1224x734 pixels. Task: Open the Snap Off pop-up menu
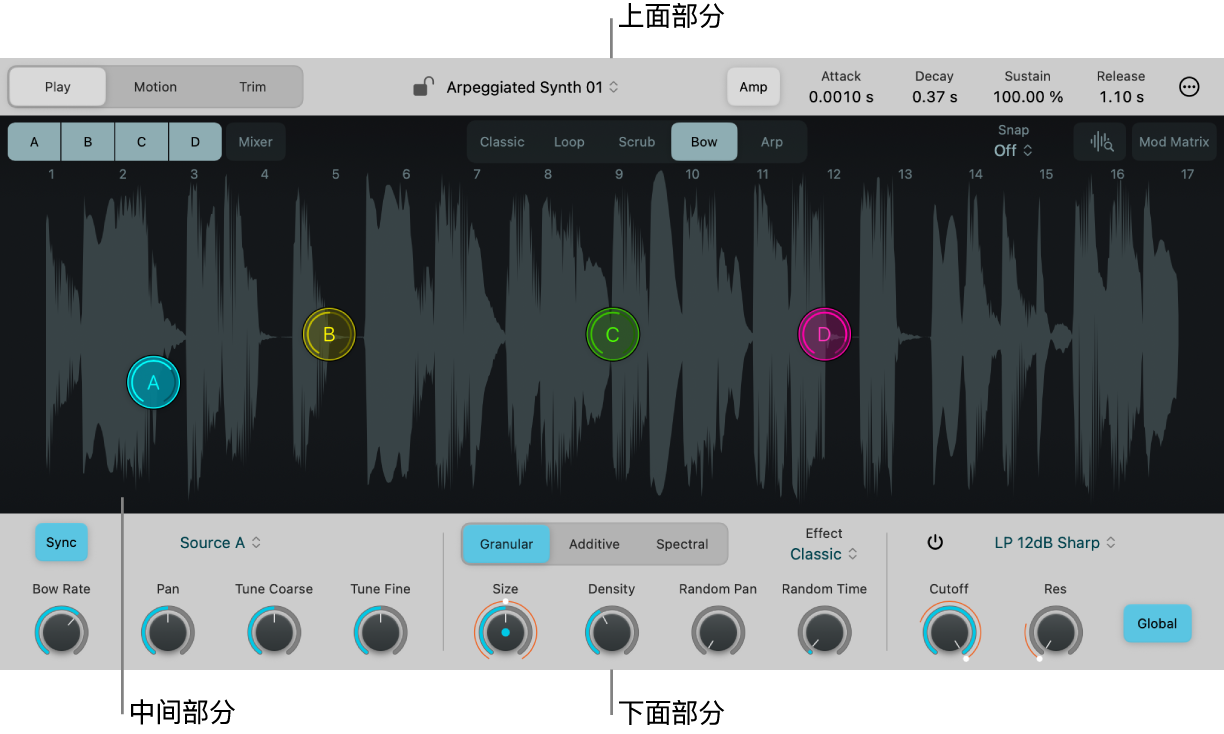(1013, 150)
